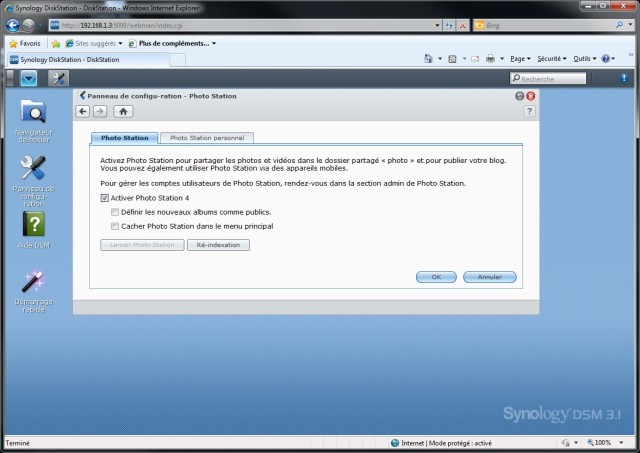The image size is (640, 453).
Task: Minimize the Photo Station panel
Action: tap(520, 96)
